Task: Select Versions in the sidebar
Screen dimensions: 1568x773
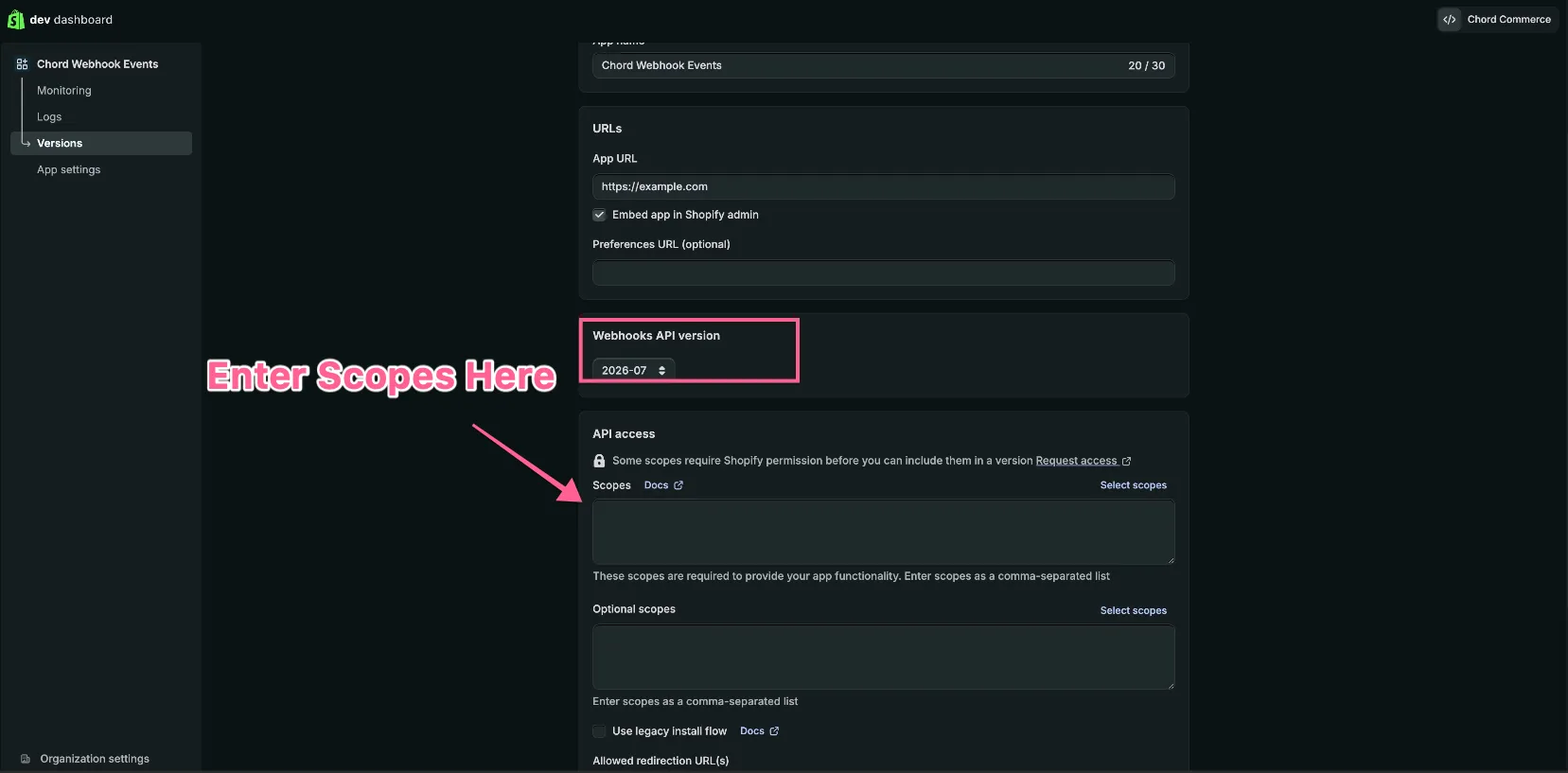Action: 101,143
